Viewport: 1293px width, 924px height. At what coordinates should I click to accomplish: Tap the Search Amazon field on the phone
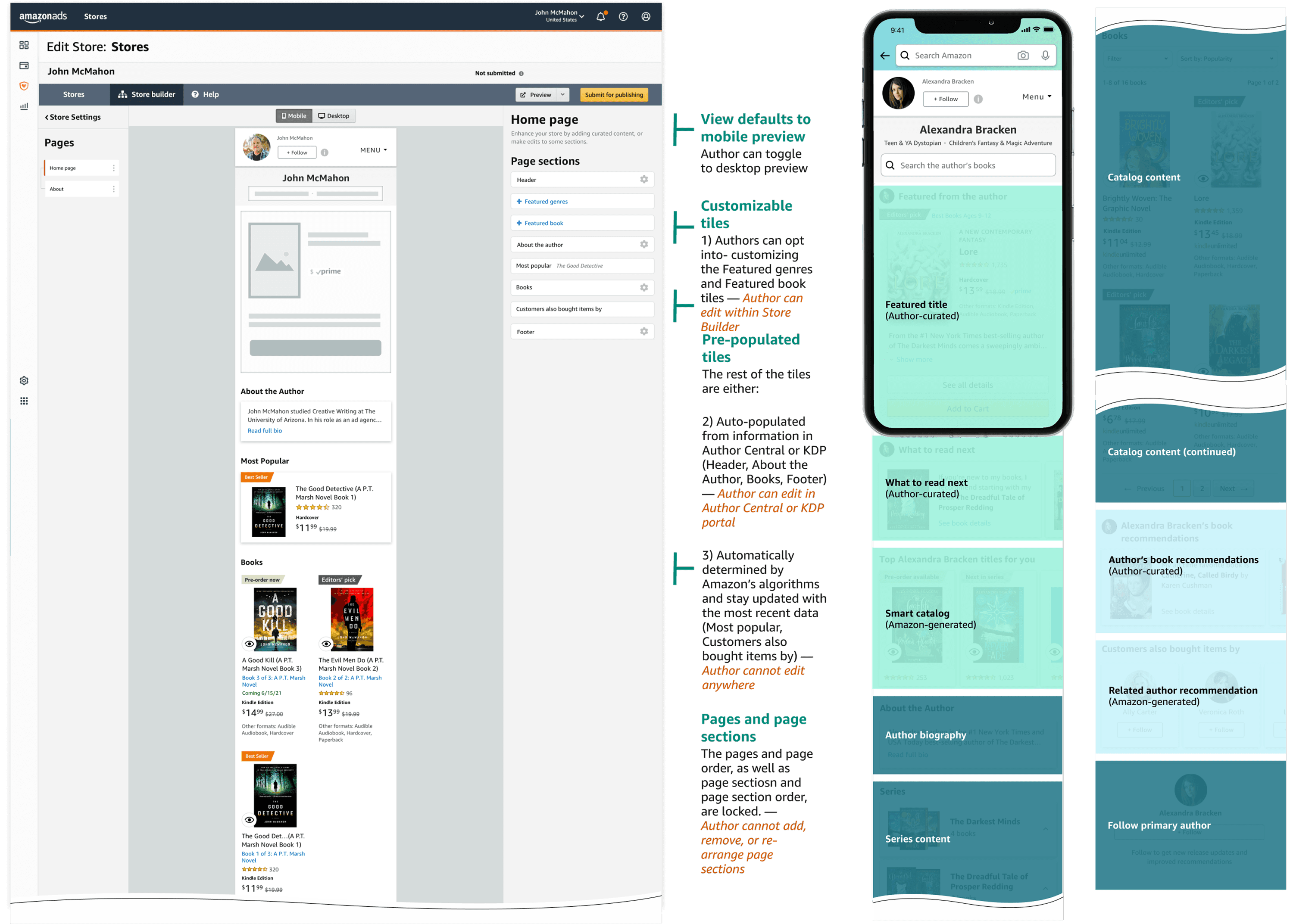[x=976, y=55]
